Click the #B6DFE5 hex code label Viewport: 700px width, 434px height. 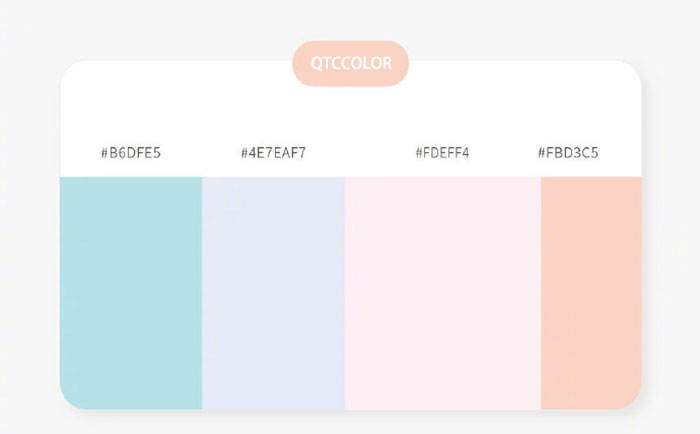click(131, 153)
